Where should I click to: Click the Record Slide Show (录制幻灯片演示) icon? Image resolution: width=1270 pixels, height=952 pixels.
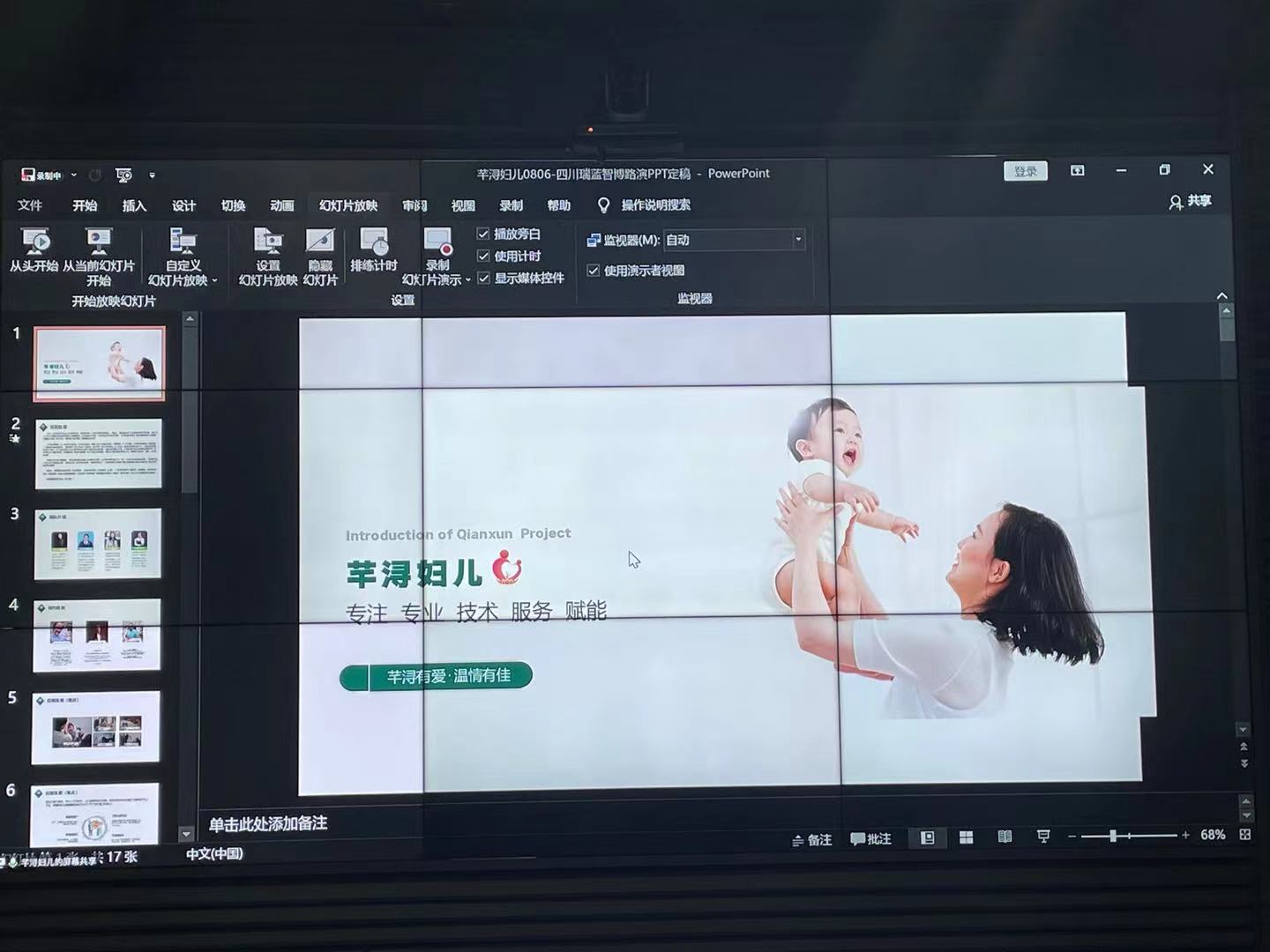click(437, 241)
